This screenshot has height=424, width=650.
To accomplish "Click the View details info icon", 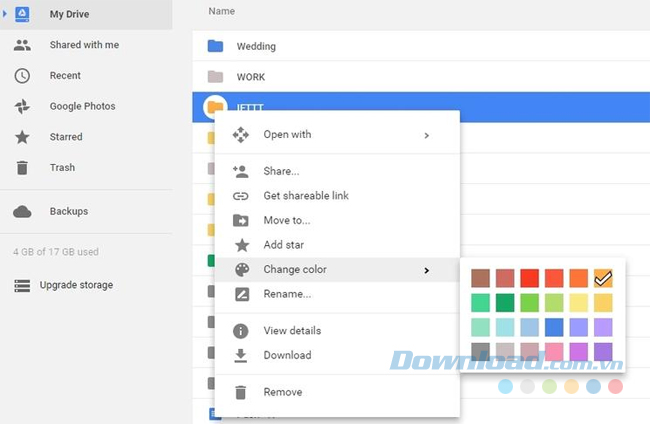I will click(241, 331).
